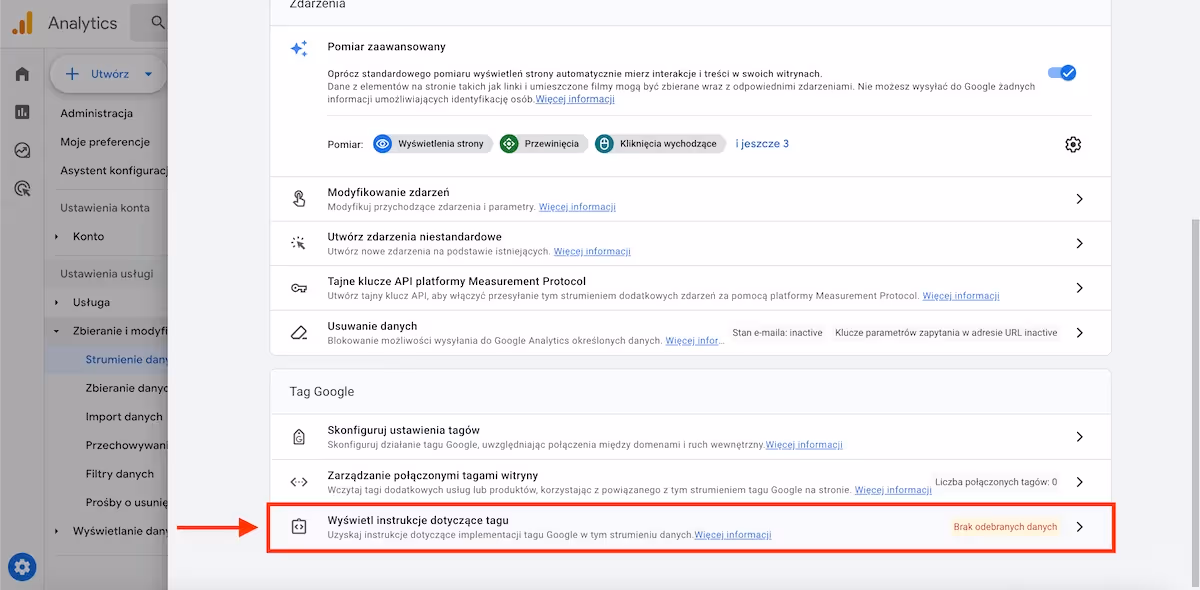Open Wyświetl instrukcje dotyczące tagu row

(690, 527)
